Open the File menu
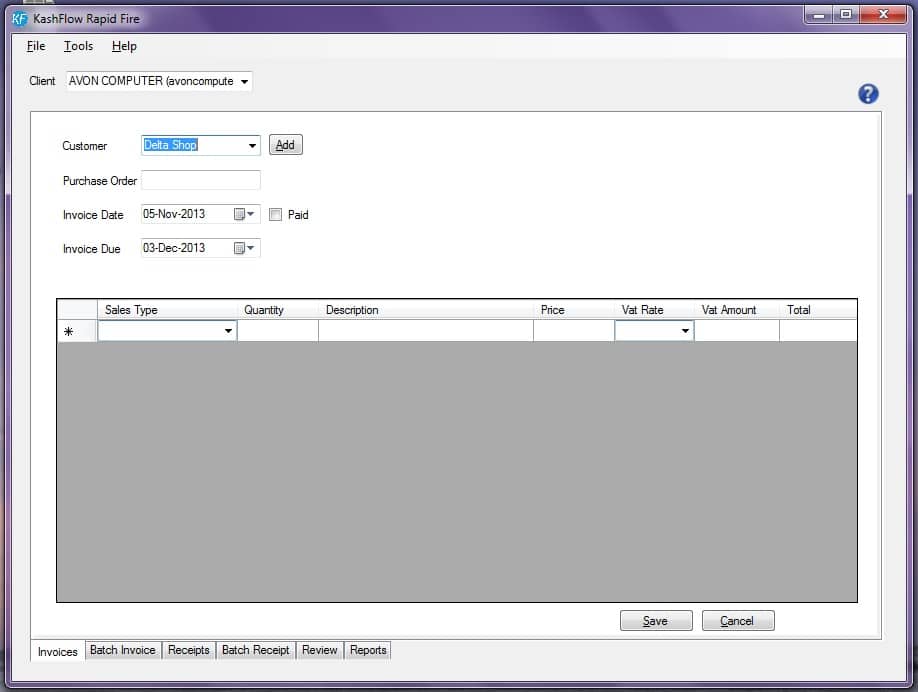This screenshot has height=692, width=918. pyautogui.click(x=36, y=46)
